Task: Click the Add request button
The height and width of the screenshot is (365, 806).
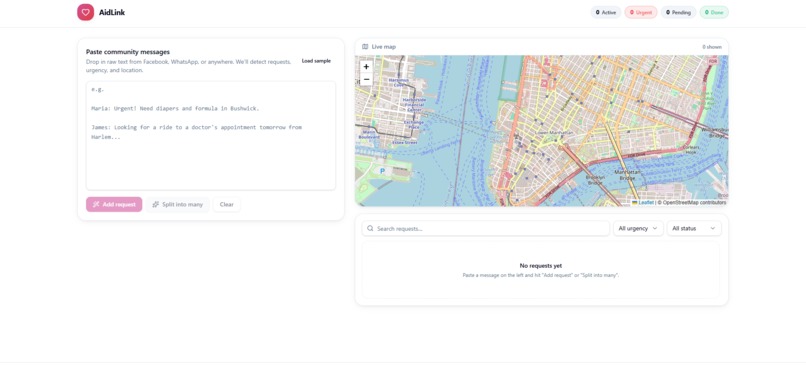Action: tap(114, 204)
